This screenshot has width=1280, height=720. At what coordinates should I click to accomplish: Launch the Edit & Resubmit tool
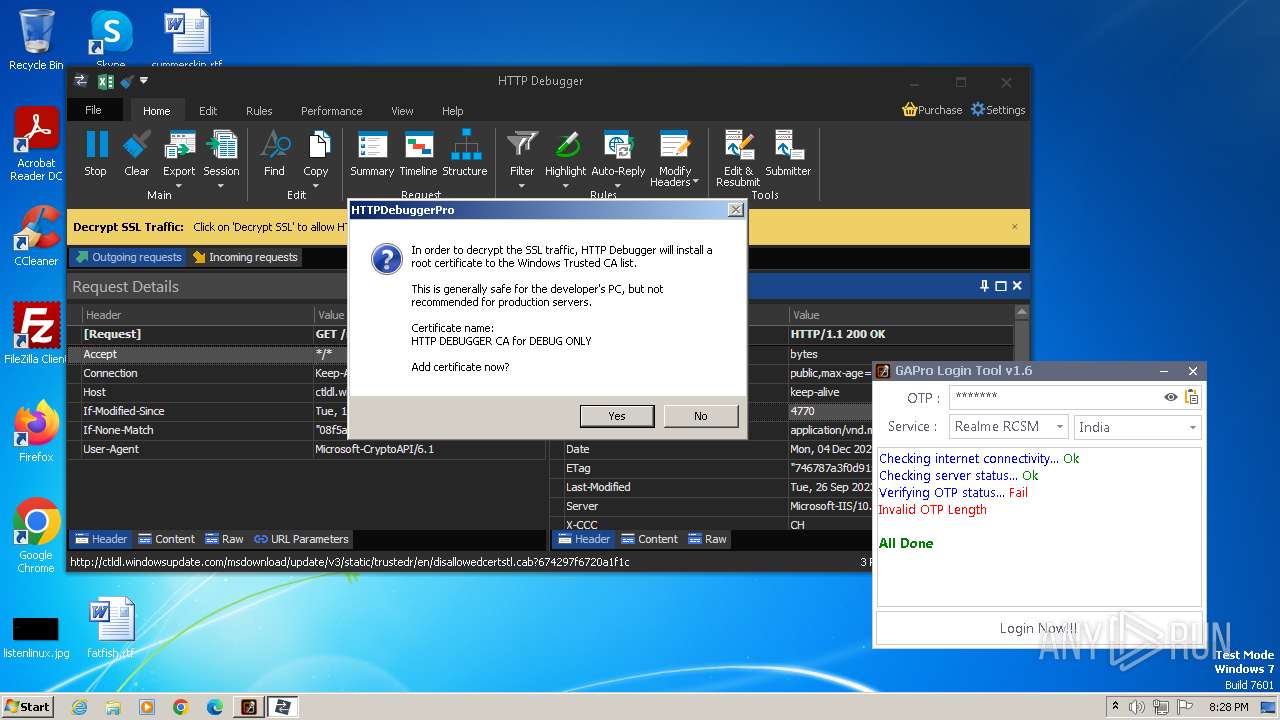738,158
